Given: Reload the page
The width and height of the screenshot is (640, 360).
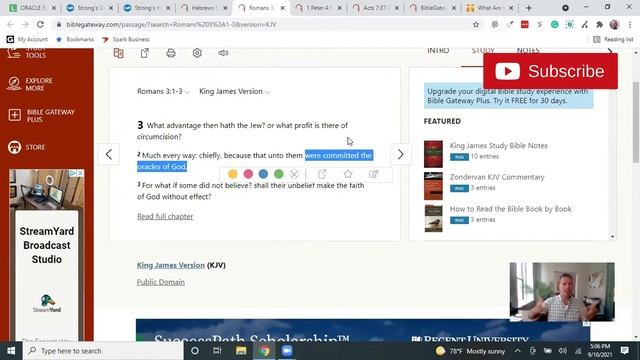Looking at the screenshot, I should [40, 24].
